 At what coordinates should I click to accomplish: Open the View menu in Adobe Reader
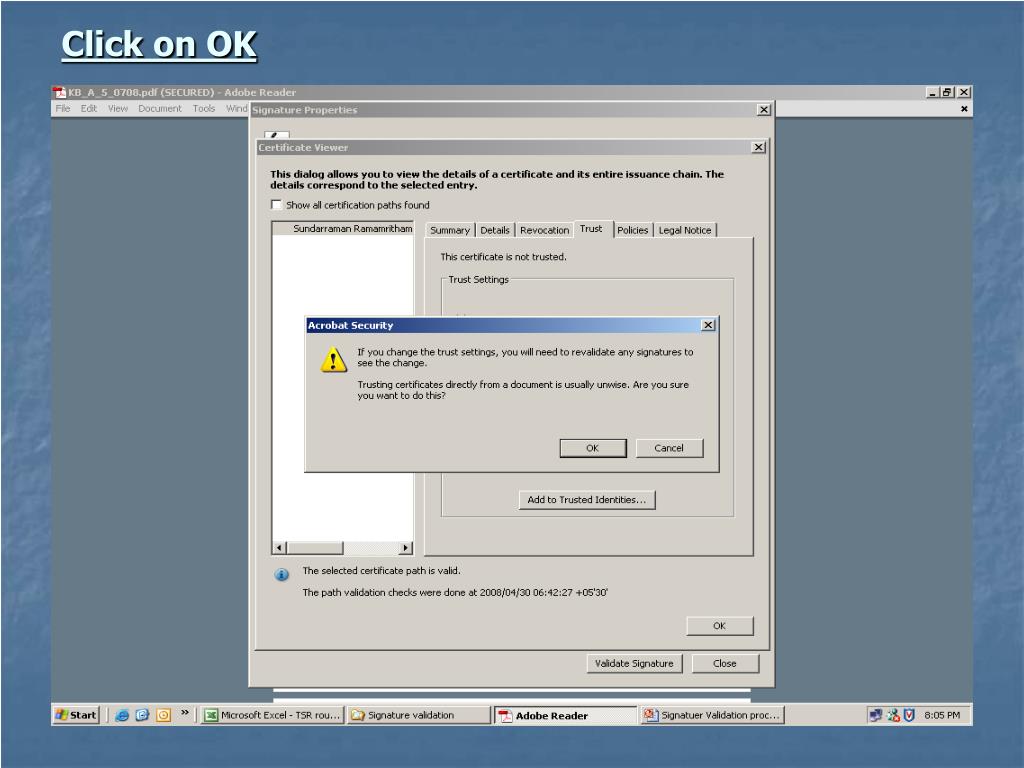point(118,108)
